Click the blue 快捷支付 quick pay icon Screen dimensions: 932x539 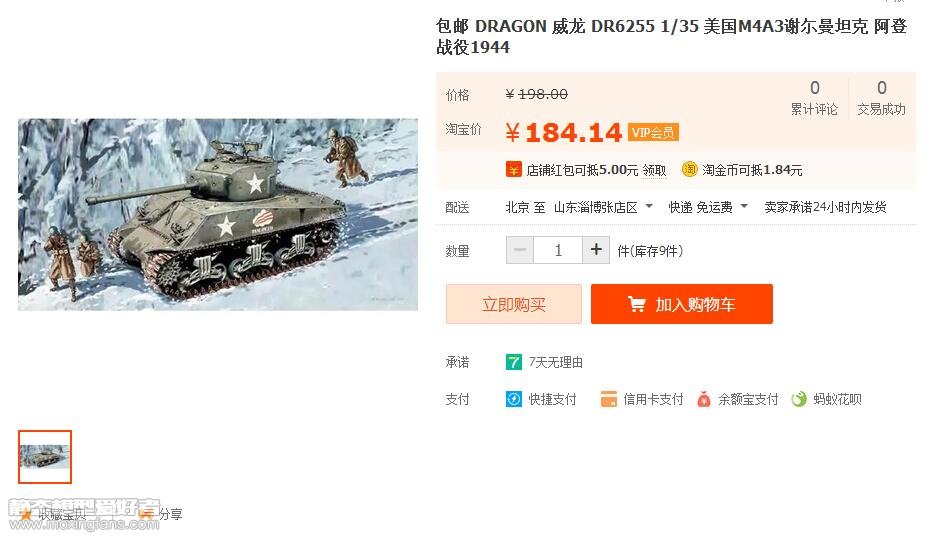pyautogui.click(x=514, y=399)
